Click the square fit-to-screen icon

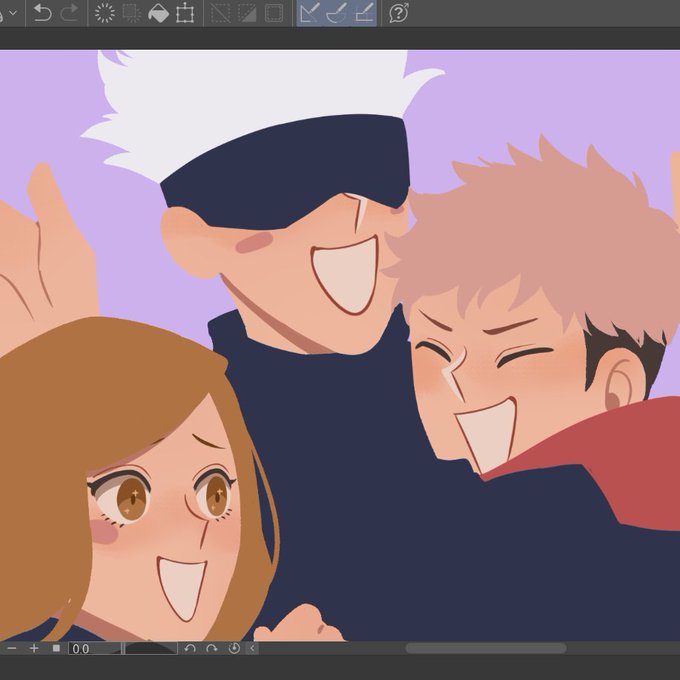[56, 648]
